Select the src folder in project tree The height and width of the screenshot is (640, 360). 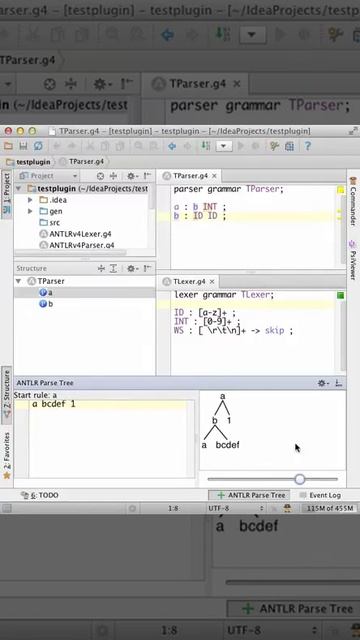coord(49,223)
